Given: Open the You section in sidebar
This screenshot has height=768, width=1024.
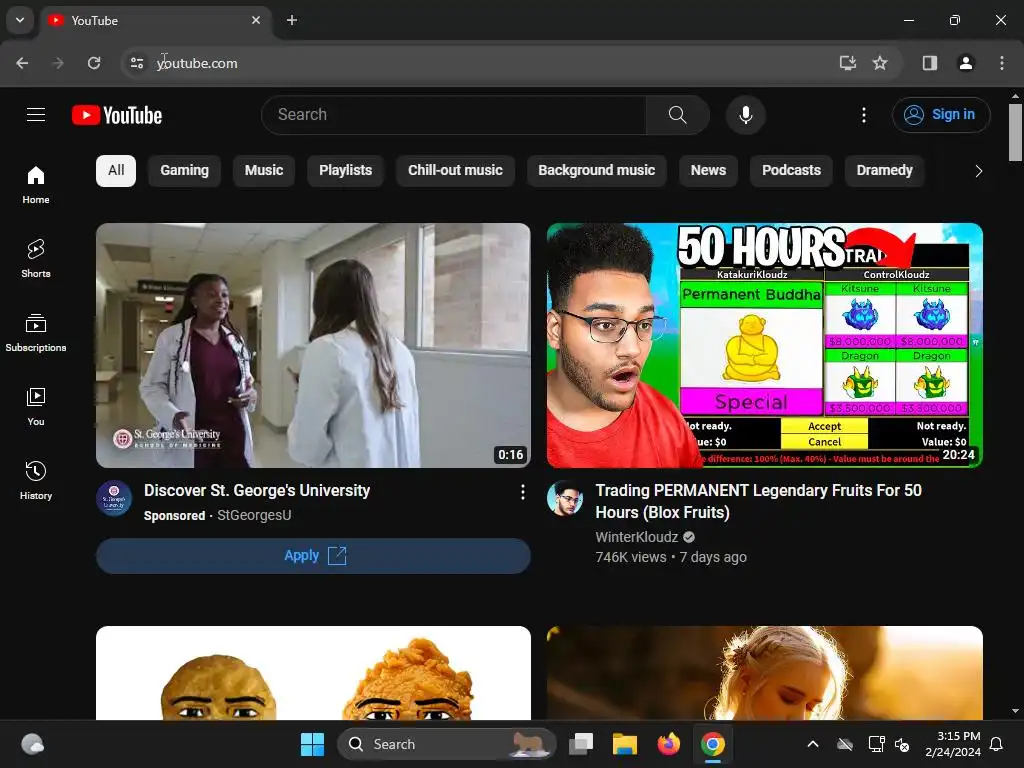Looking at the screenshot, I should point(36,407).
